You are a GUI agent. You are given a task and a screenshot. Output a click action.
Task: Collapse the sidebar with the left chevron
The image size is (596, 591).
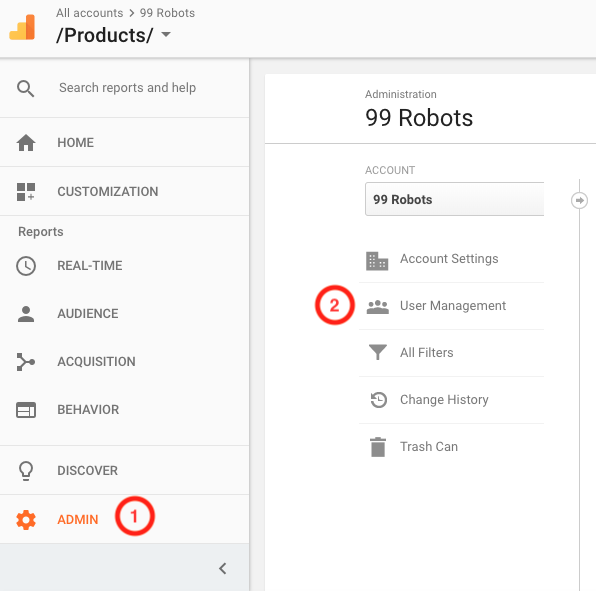[223, 569]
